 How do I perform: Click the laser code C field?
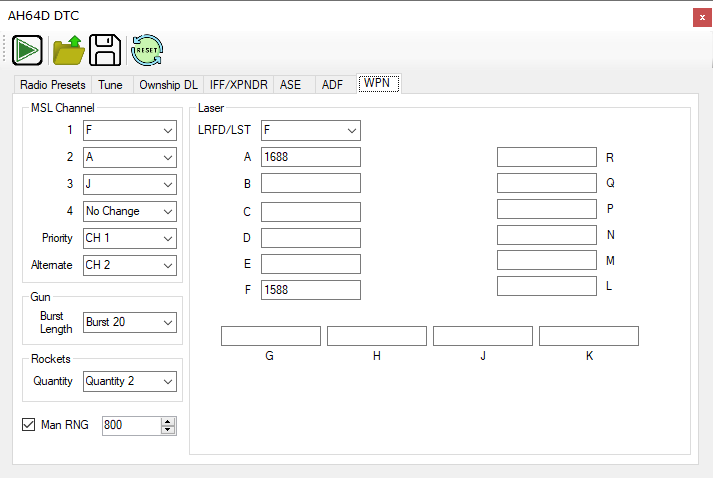pos(311,212)
